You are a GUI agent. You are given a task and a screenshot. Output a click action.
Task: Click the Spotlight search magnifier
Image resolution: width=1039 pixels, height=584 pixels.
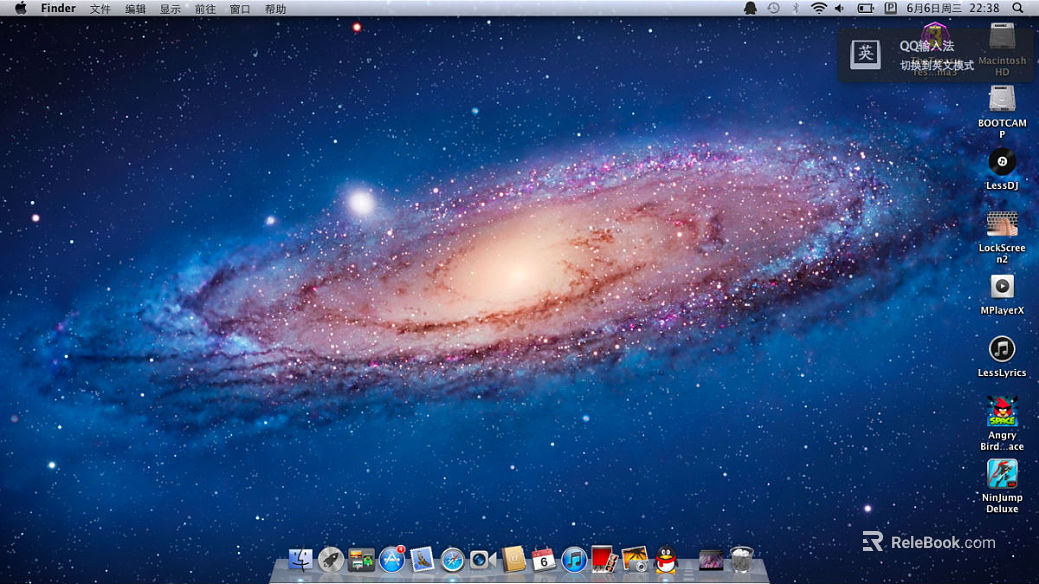tap(1017, 8)
